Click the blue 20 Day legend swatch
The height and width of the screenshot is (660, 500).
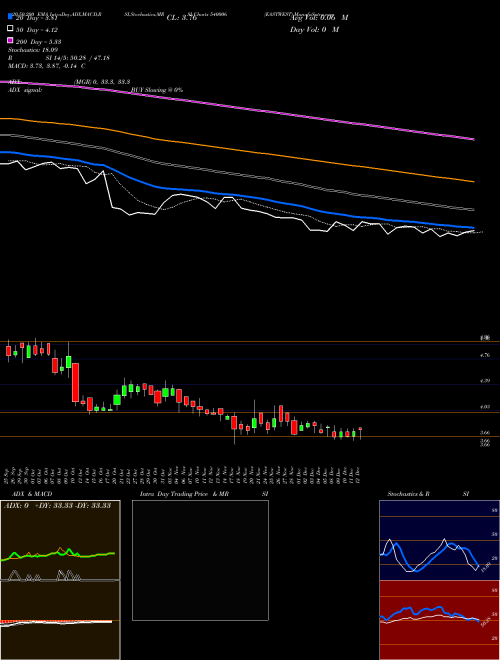coord(11,17)
